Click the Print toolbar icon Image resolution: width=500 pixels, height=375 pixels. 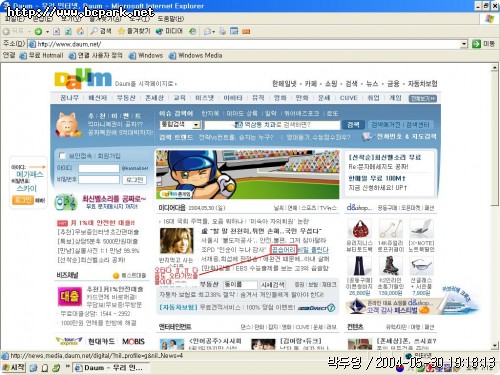pos(222,31)
